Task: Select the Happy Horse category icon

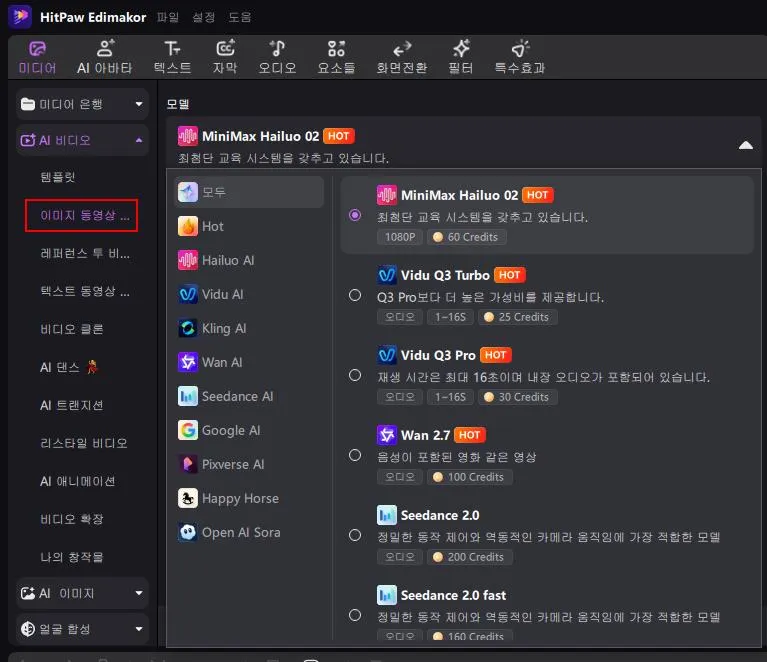Action: pos(188,498)
